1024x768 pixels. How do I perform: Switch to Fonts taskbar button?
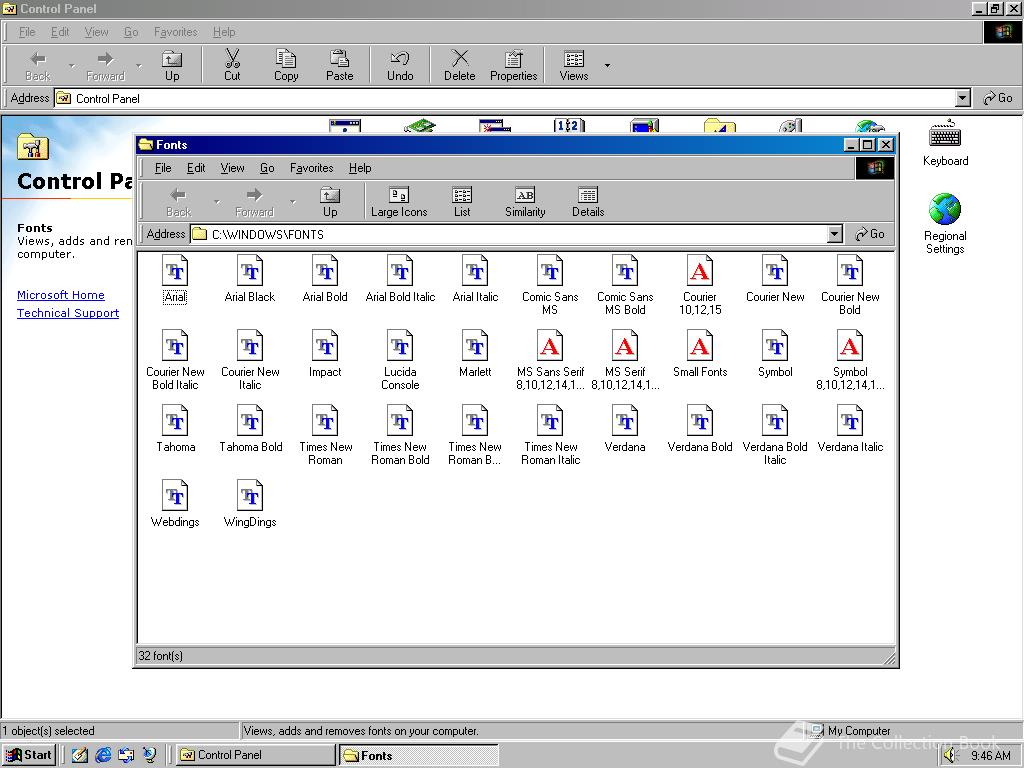[419, 755]
